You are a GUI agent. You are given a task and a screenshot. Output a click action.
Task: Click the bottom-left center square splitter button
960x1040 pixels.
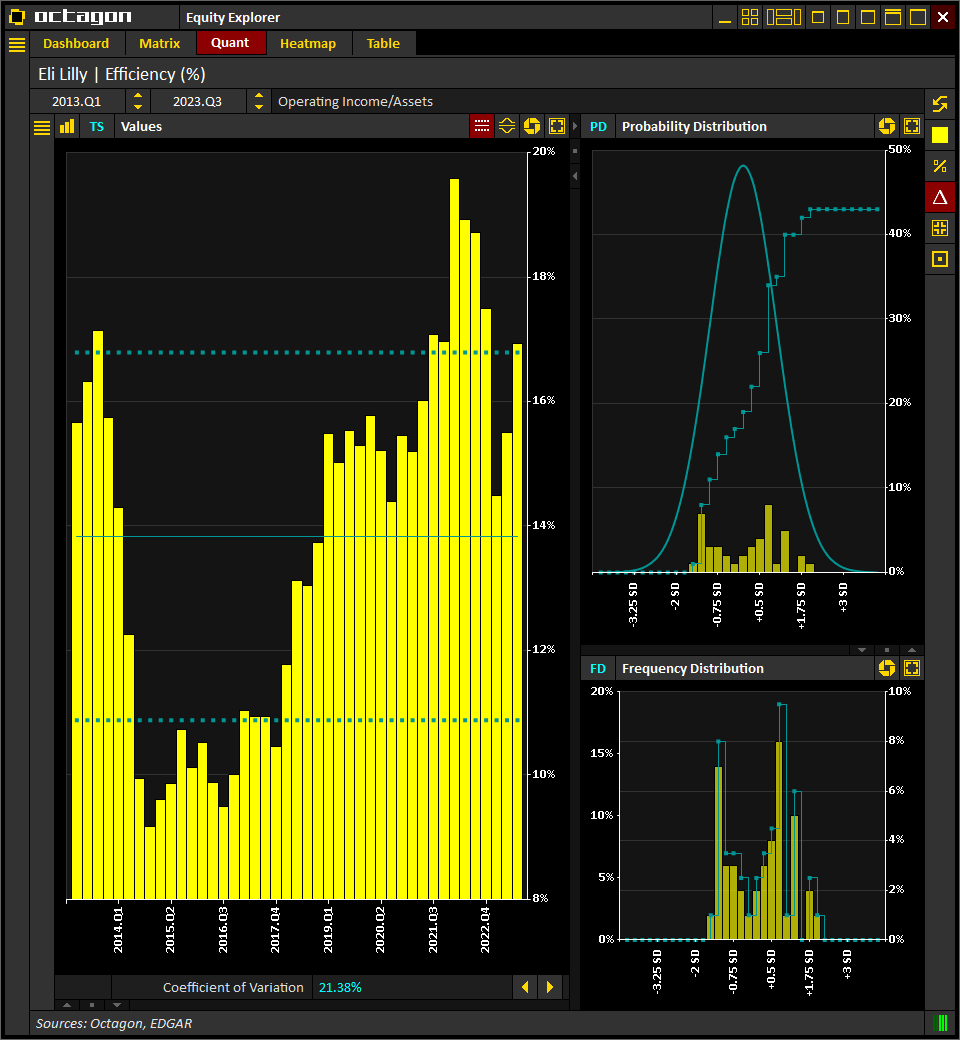pyautogui.click(x=92, y=1005)
